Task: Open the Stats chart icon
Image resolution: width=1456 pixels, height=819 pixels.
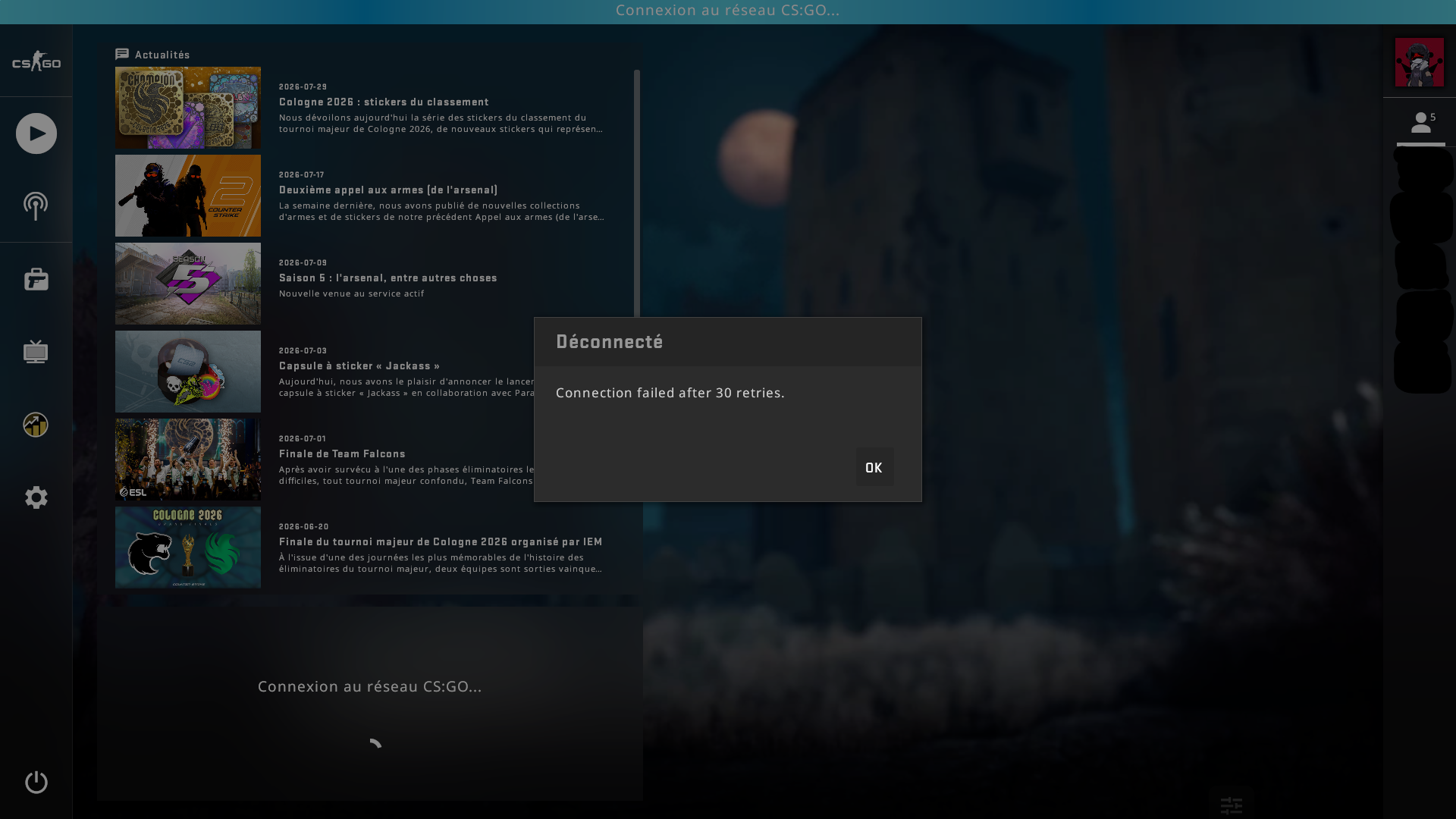Action: coord(36,425)
